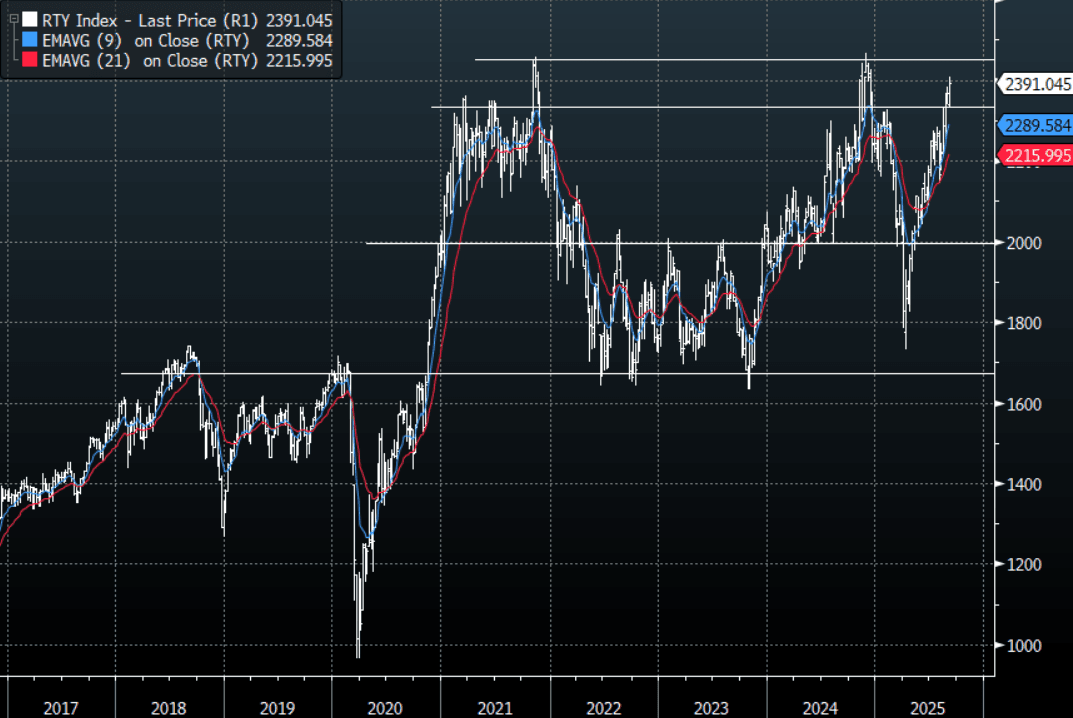The height and width of the screenshot is (718, 1073).
Task: Click the 2017 label on time axis
Action: pos(61,708)
